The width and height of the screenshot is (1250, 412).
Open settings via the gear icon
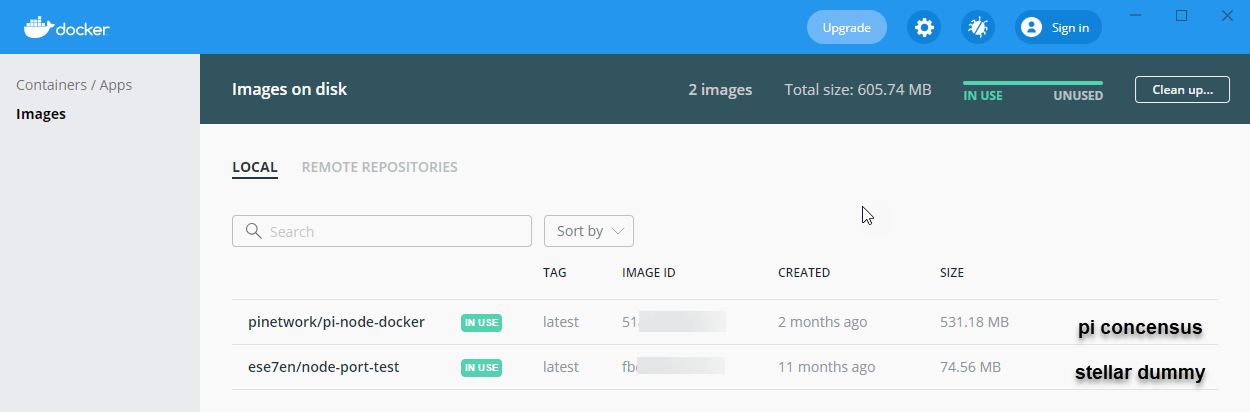click(924, 27)
